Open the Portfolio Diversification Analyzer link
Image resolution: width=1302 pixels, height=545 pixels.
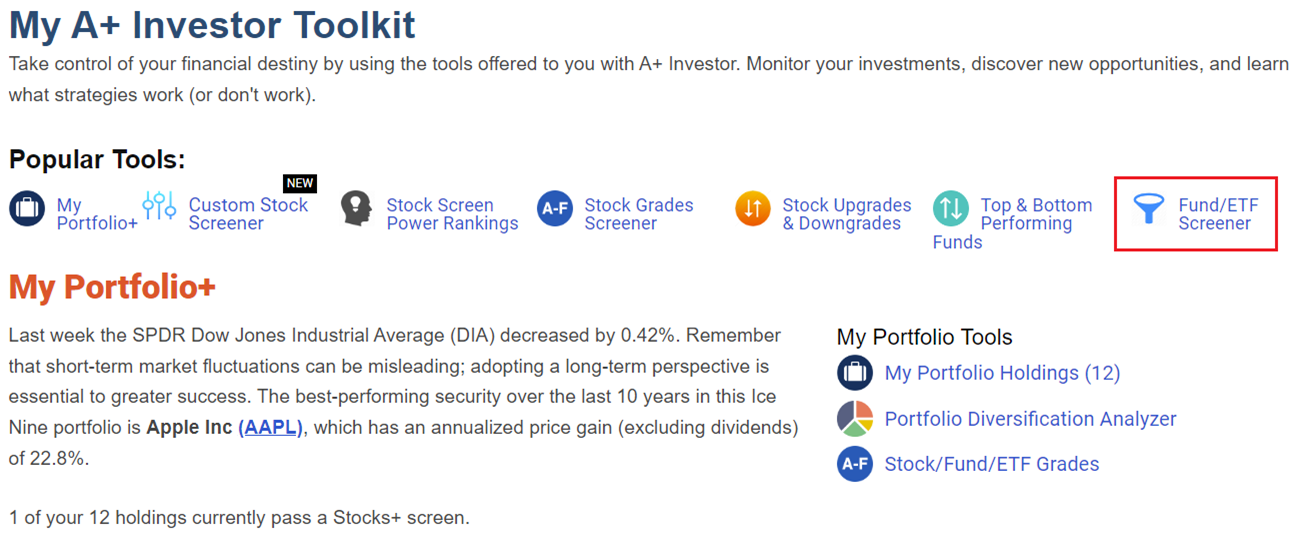point(1030,419)
